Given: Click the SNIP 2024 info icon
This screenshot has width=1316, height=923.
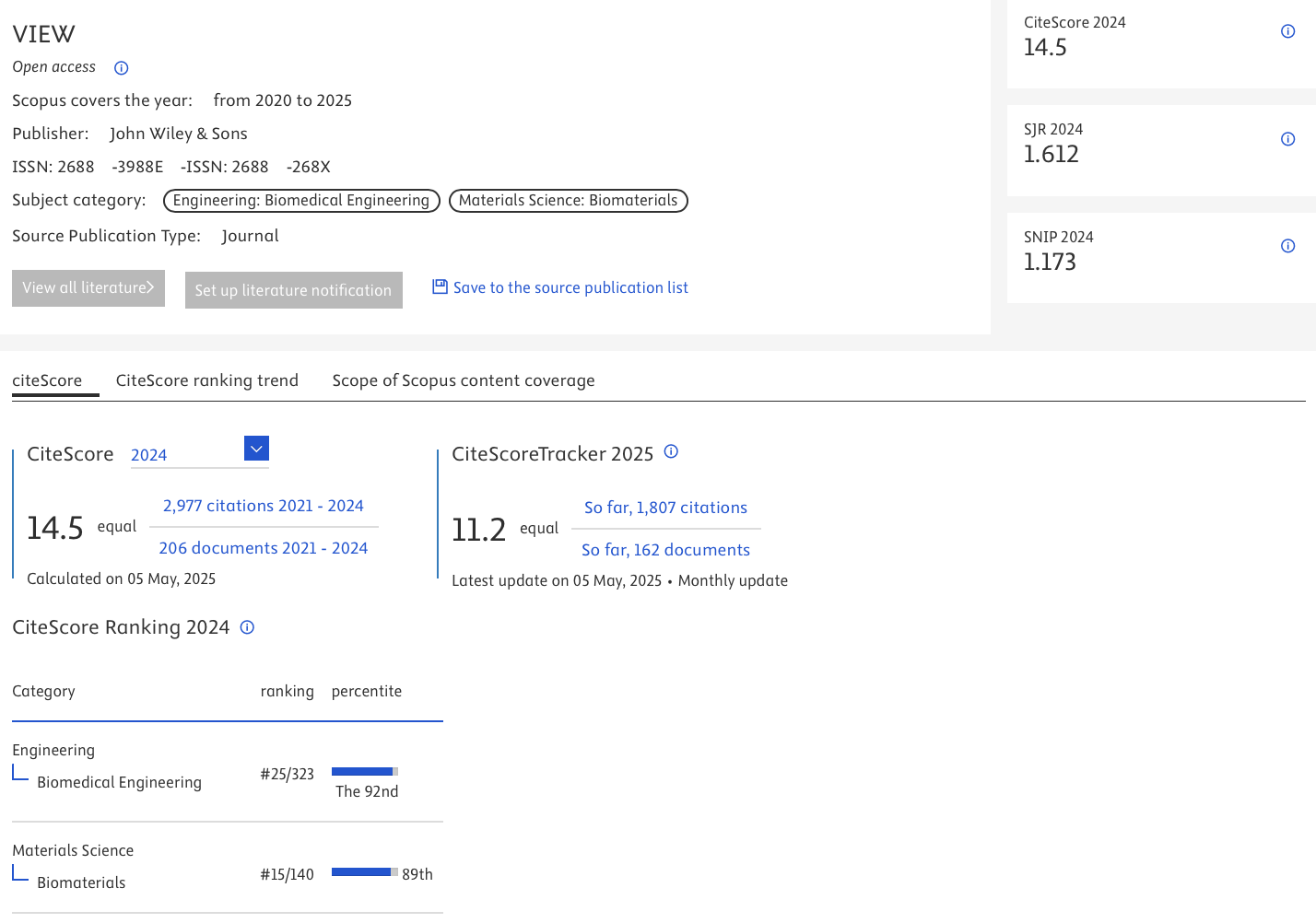Looking at the screenshot, I should coord(1287,246).
